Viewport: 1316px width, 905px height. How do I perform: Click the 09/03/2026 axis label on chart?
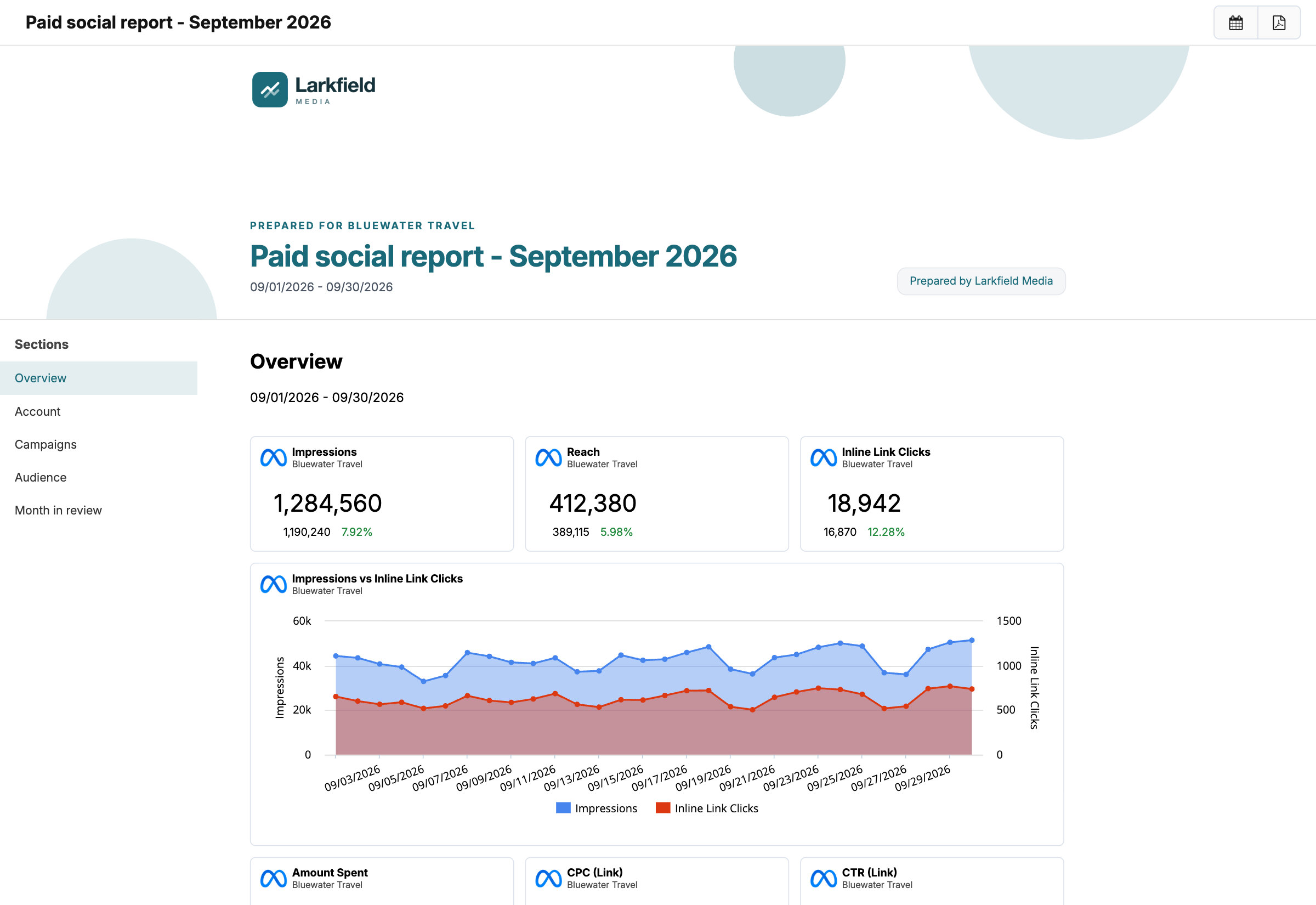click(352, 778)
